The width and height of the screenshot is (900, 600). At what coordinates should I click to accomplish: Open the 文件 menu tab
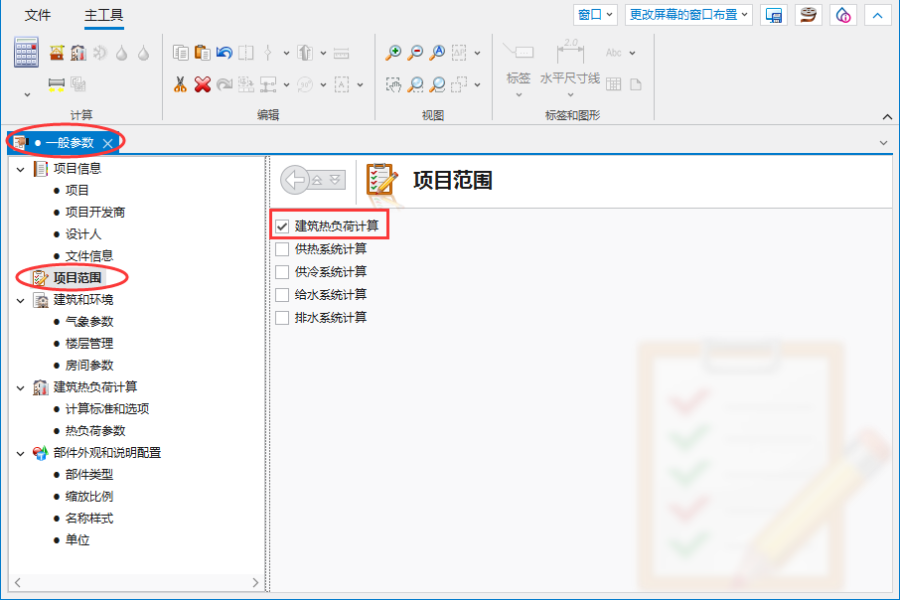click(38, 15)
